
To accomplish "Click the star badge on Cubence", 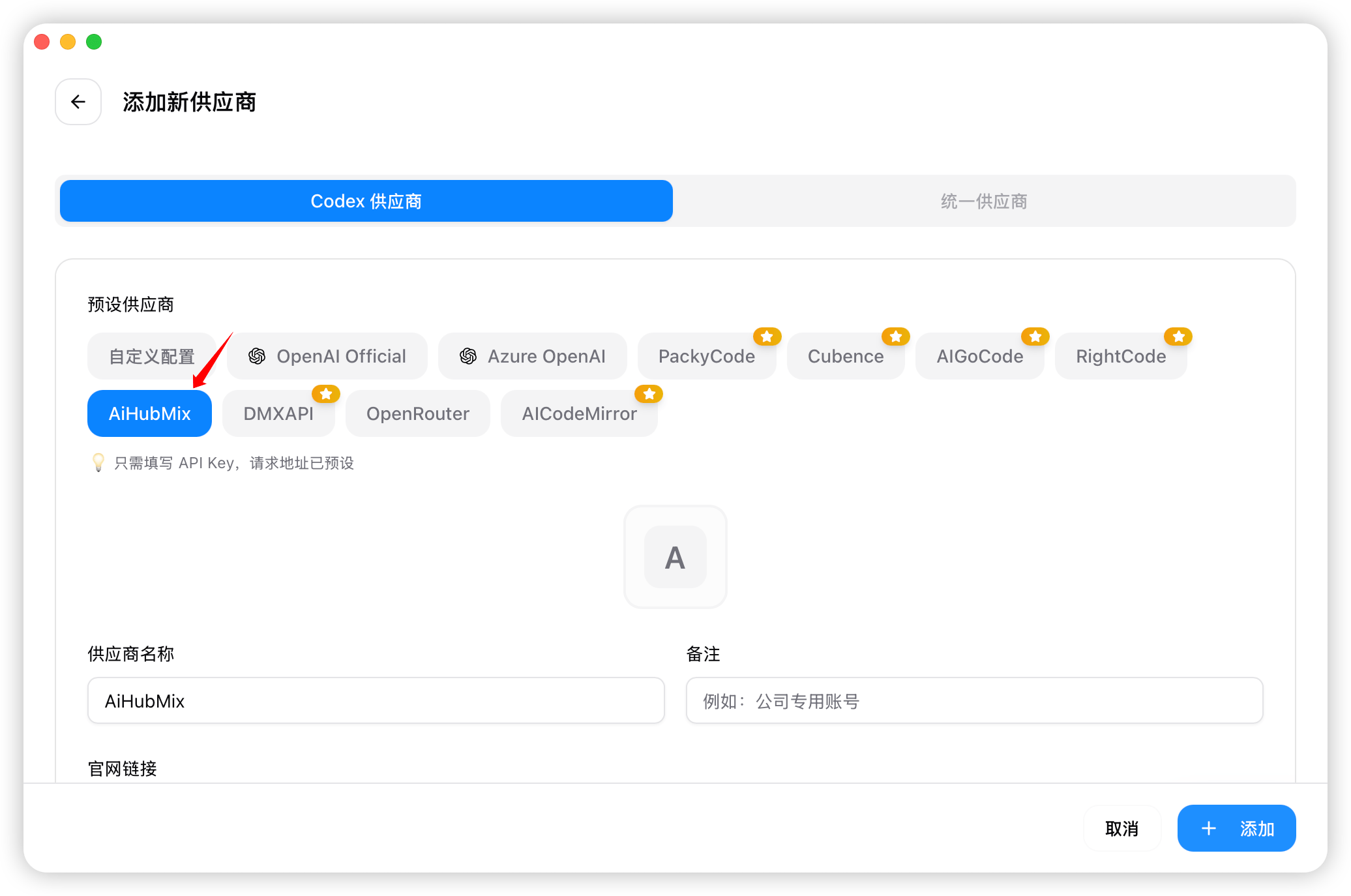I will click(x=896, y=336).
